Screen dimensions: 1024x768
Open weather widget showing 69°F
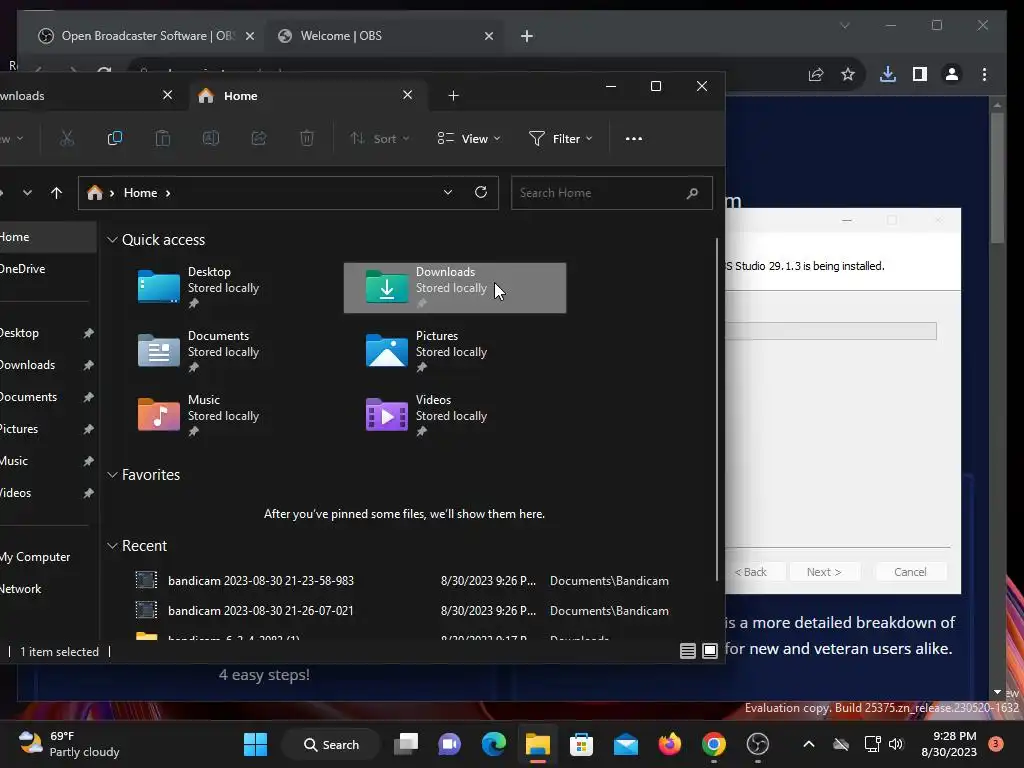coord(69,744)
